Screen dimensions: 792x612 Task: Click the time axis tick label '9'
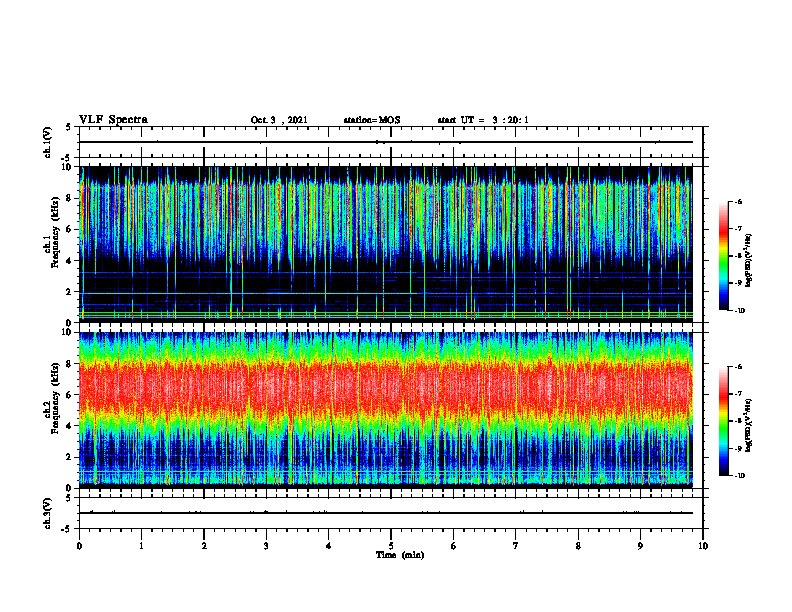640,546
